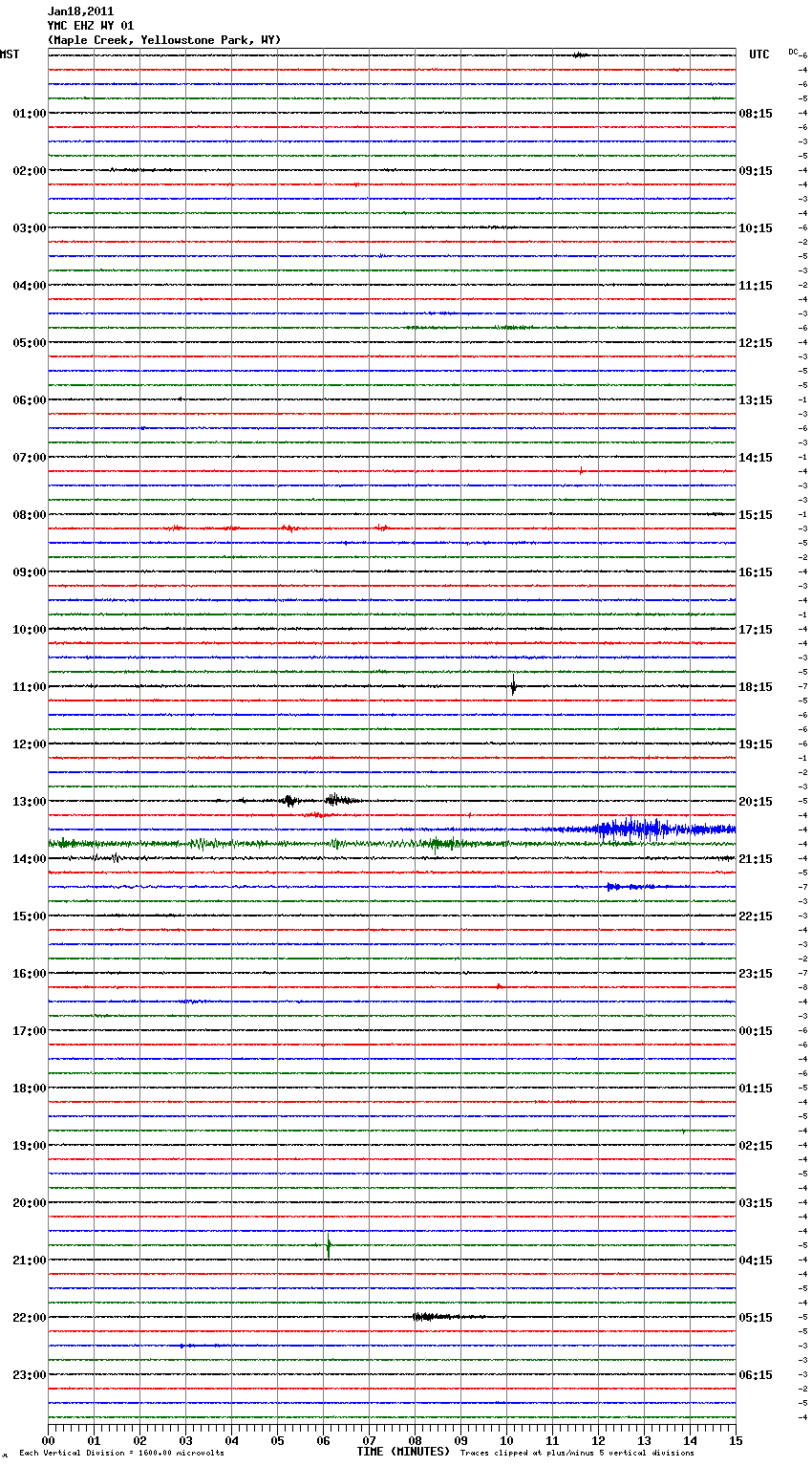The width and height of the screenshot is (812, 1466).
Task: Click the 23:15 UTC label
Action: tap(756, 974)
